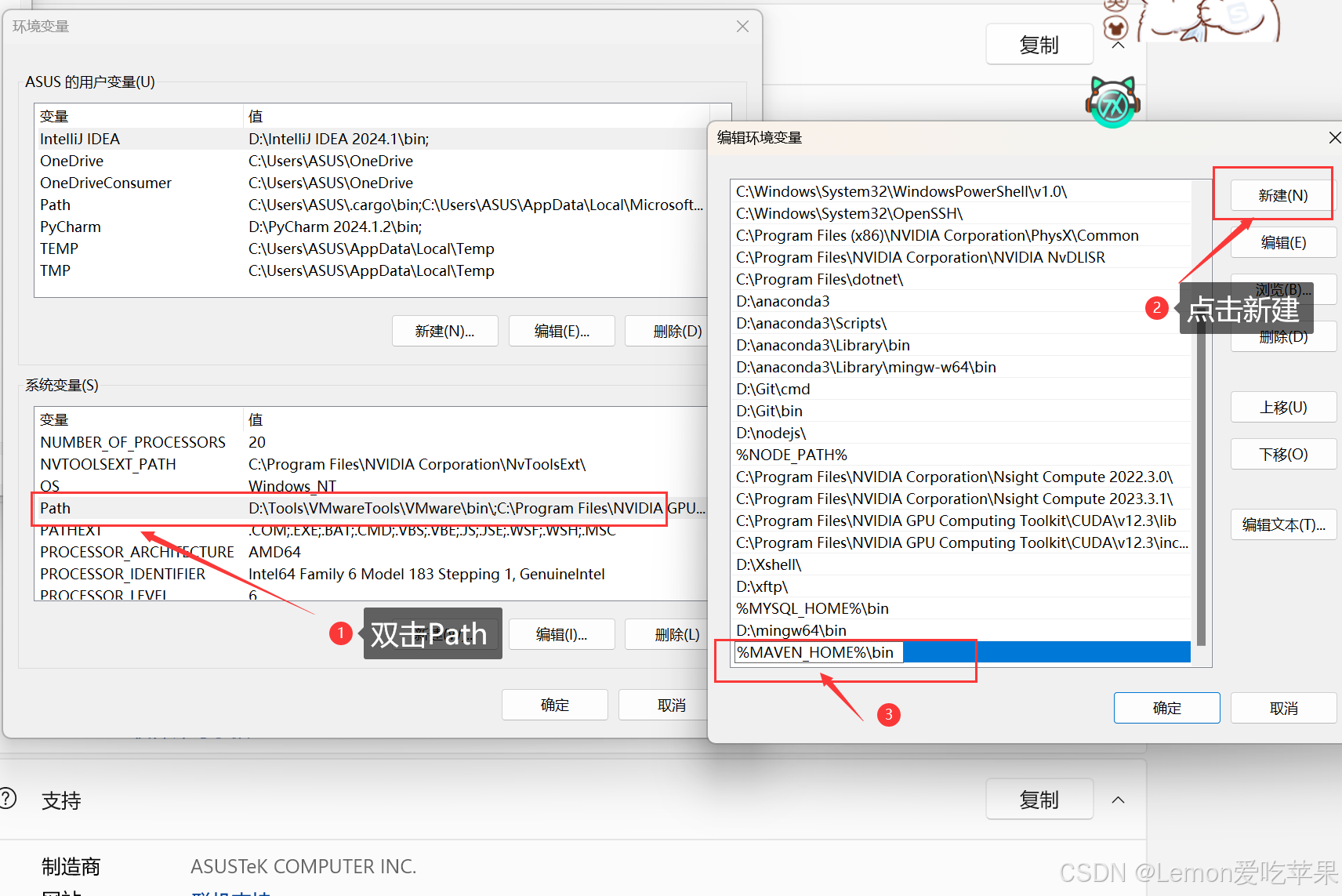Cancel with 取消 in the Edit Environment Variable dialog
This screenshot has height=896, width=1342.
1282,708
